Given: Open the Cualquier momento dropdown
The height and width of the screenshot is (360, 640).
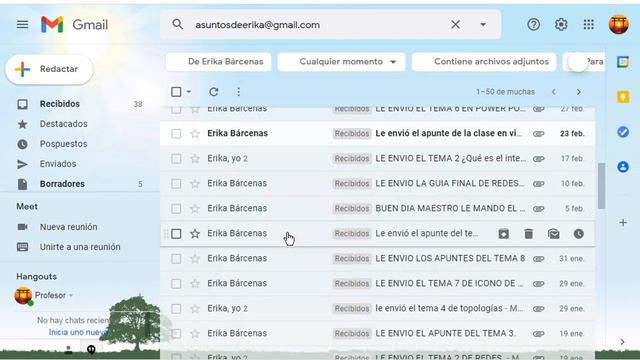Looking at the screenshot, I should pos(341,62).
